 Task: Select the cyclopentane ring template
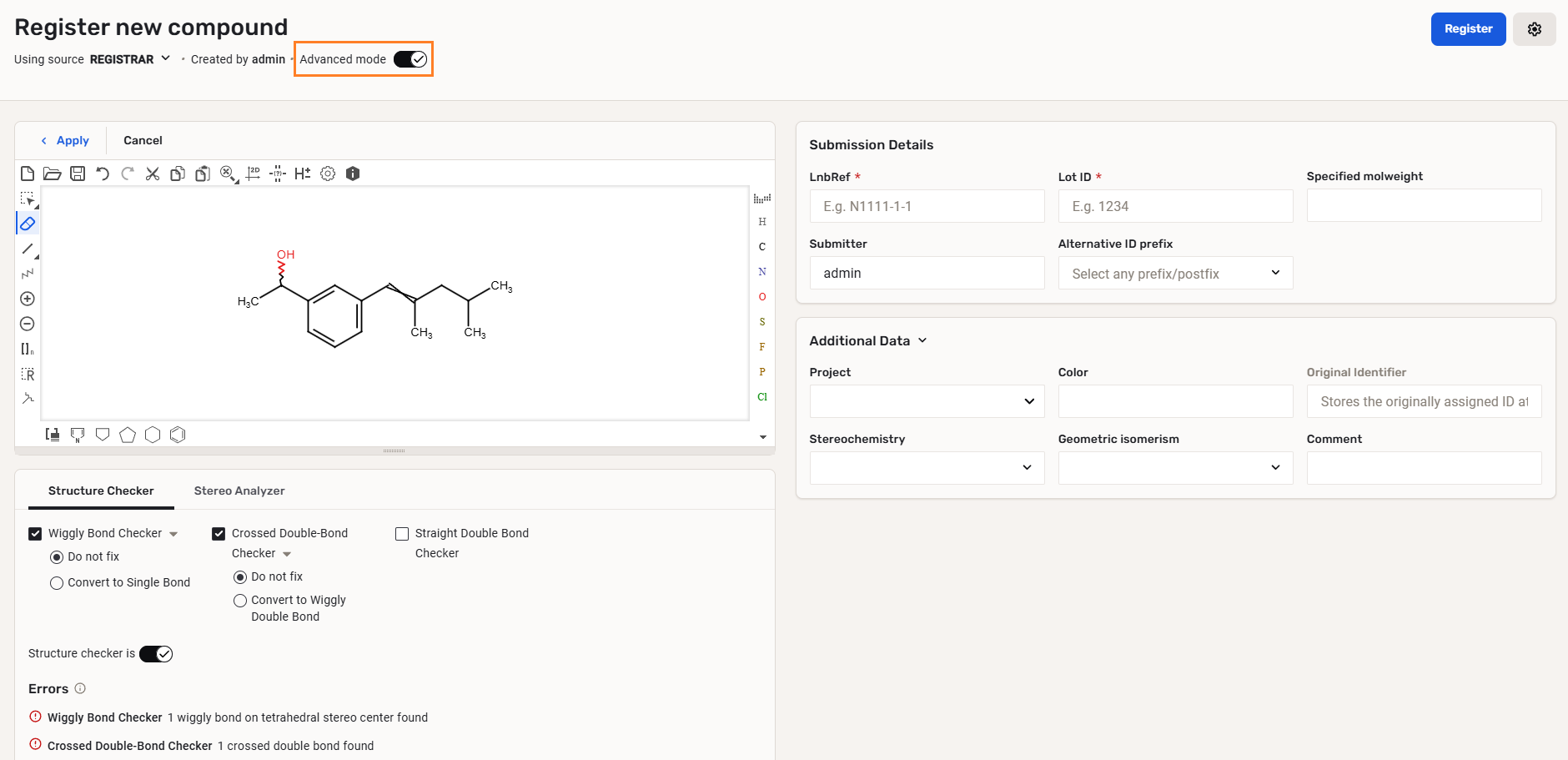point(128,435)
